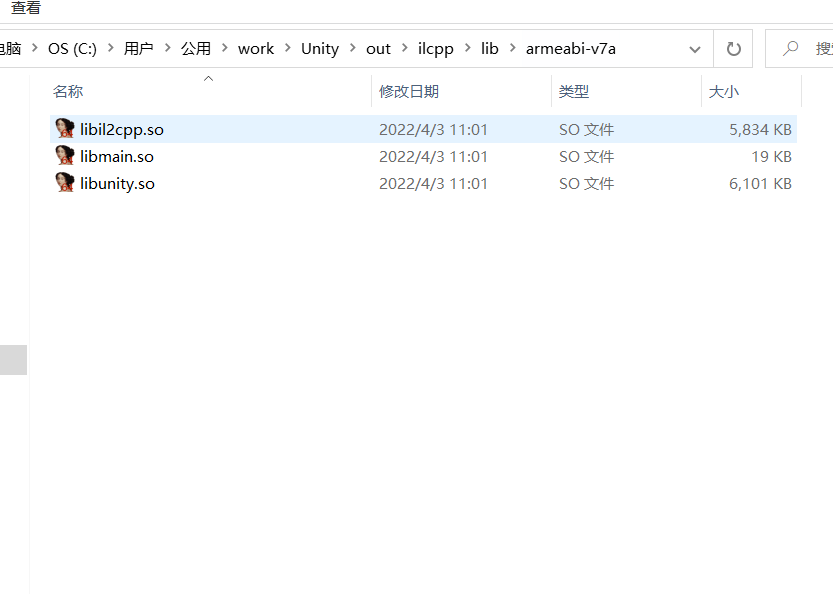Go to the Unity folder in breadcrumb
This screenshot has width=833, height=605.
coord(320,49)
